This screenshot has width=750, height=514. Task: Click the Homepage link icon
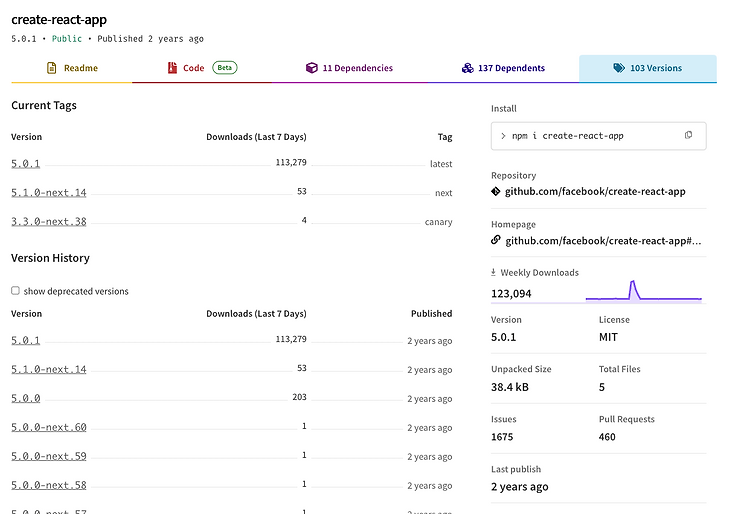click(x=496, y=240)
